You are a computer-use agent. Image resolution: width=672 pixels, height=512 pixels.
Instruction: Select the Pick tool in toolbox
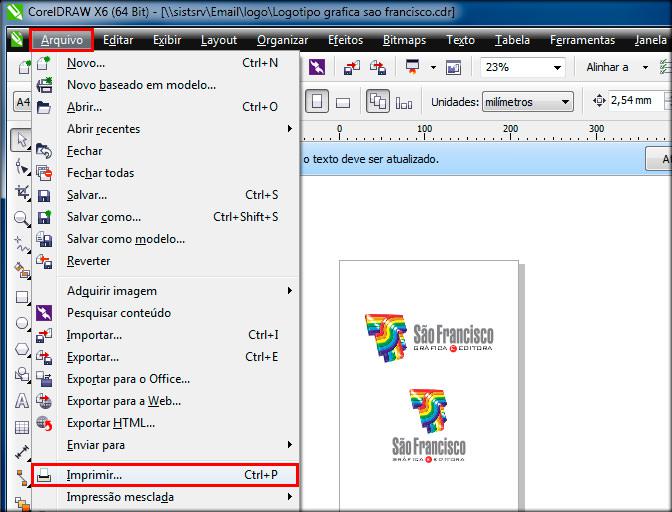(21, 140)
